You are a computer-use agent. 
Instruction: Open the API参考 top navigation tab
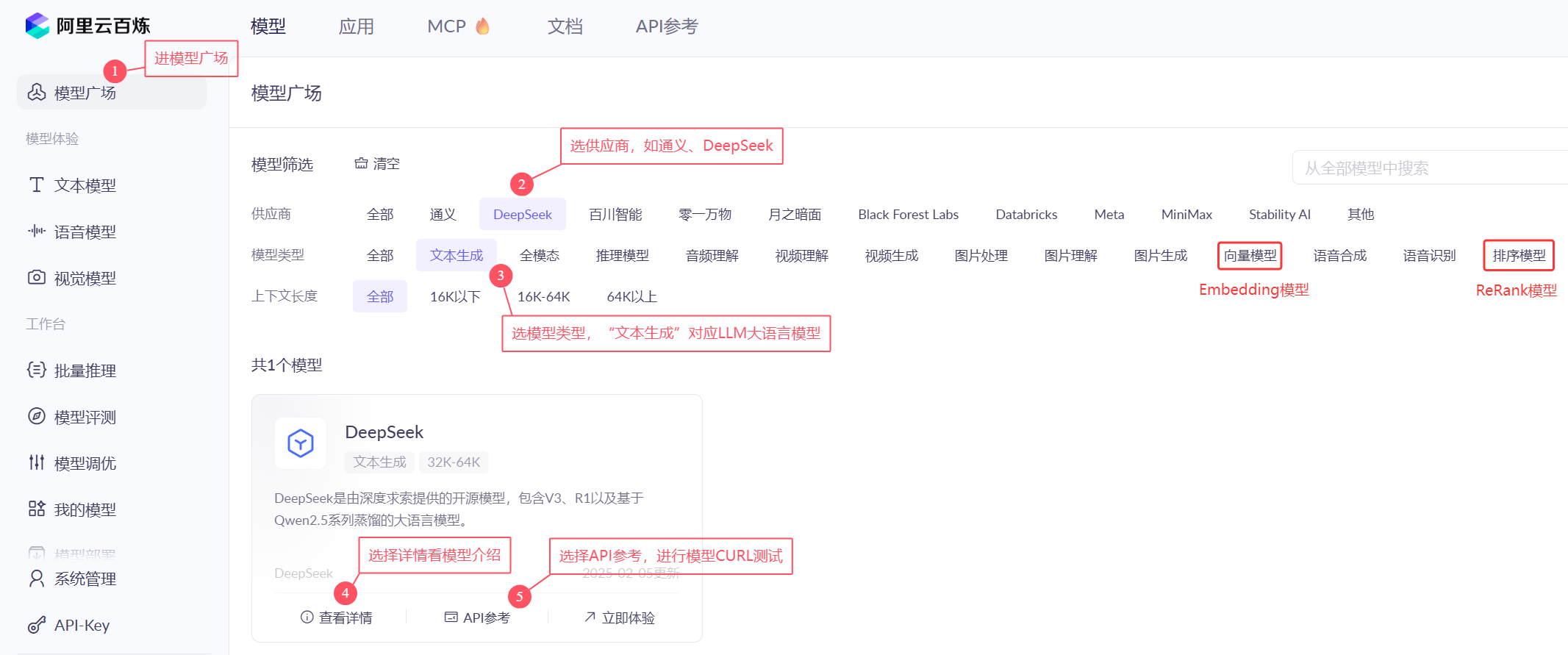point(667,26)
